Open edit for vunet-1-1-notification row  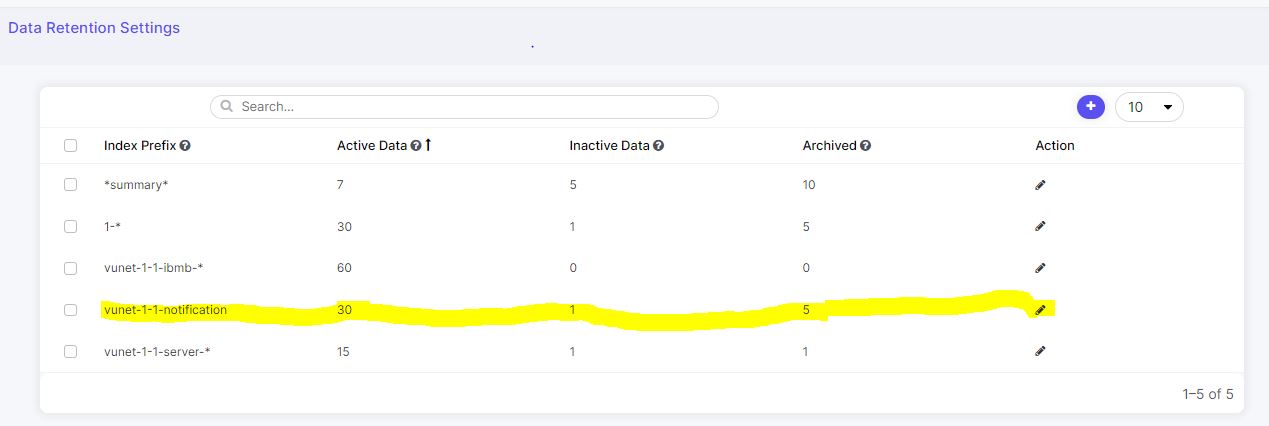pos(1040,310)
